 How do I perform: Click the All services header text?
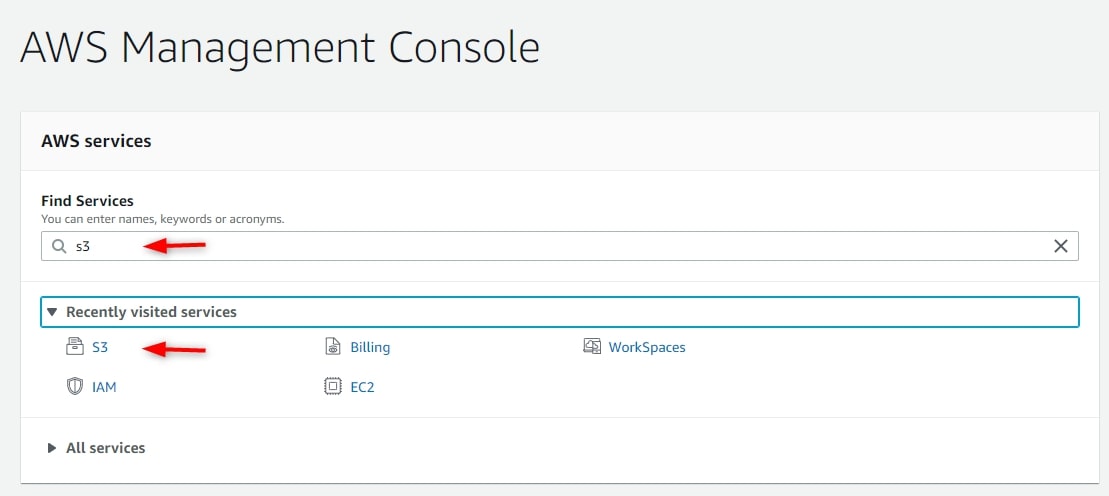[105, 448]
